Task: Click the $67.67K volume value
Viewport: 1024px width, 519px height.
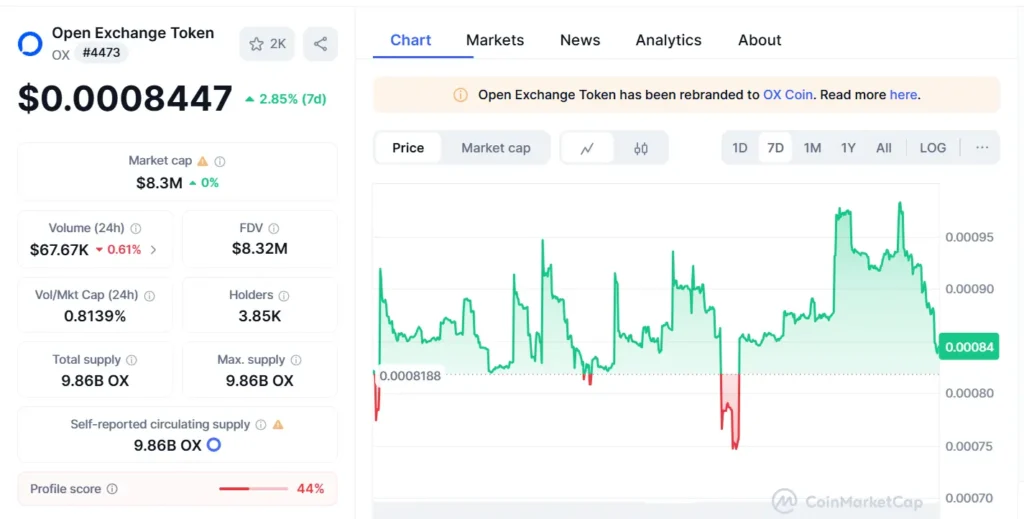Action: [59, 249]
